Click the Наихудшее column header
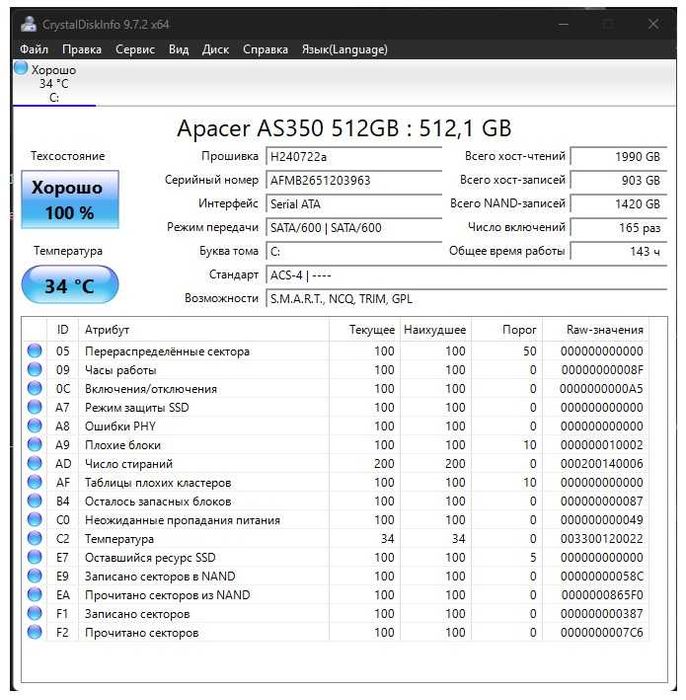 (x=435, y=330)
